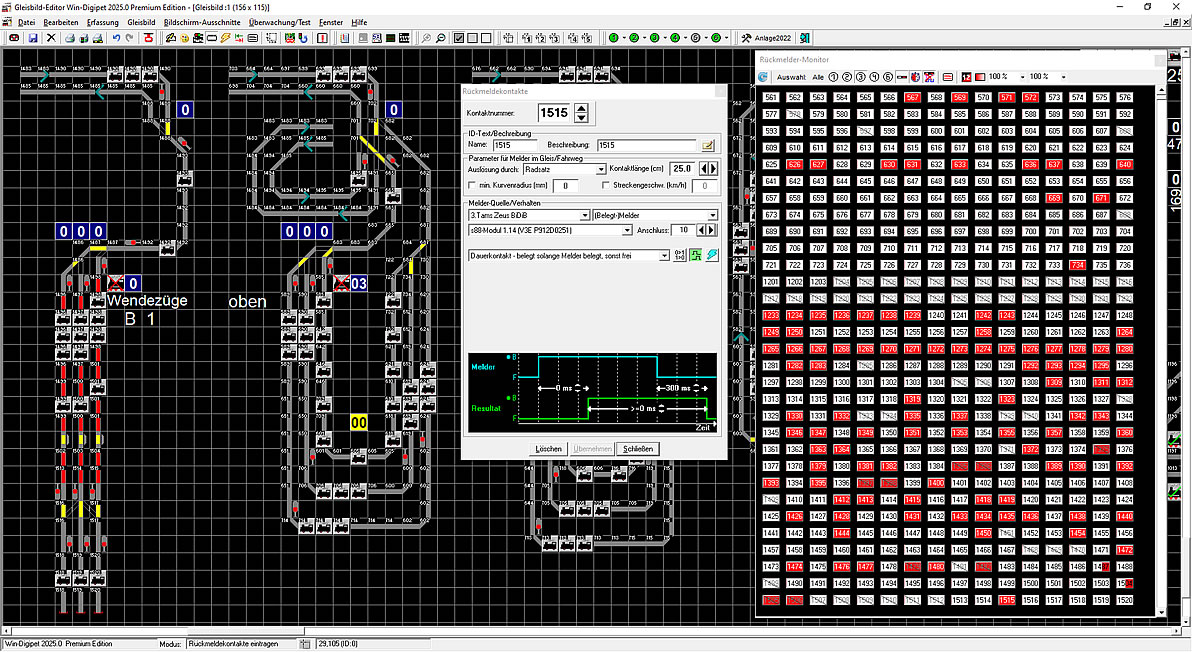Open the Überwachung/Test menu

(x=279, y=21)
